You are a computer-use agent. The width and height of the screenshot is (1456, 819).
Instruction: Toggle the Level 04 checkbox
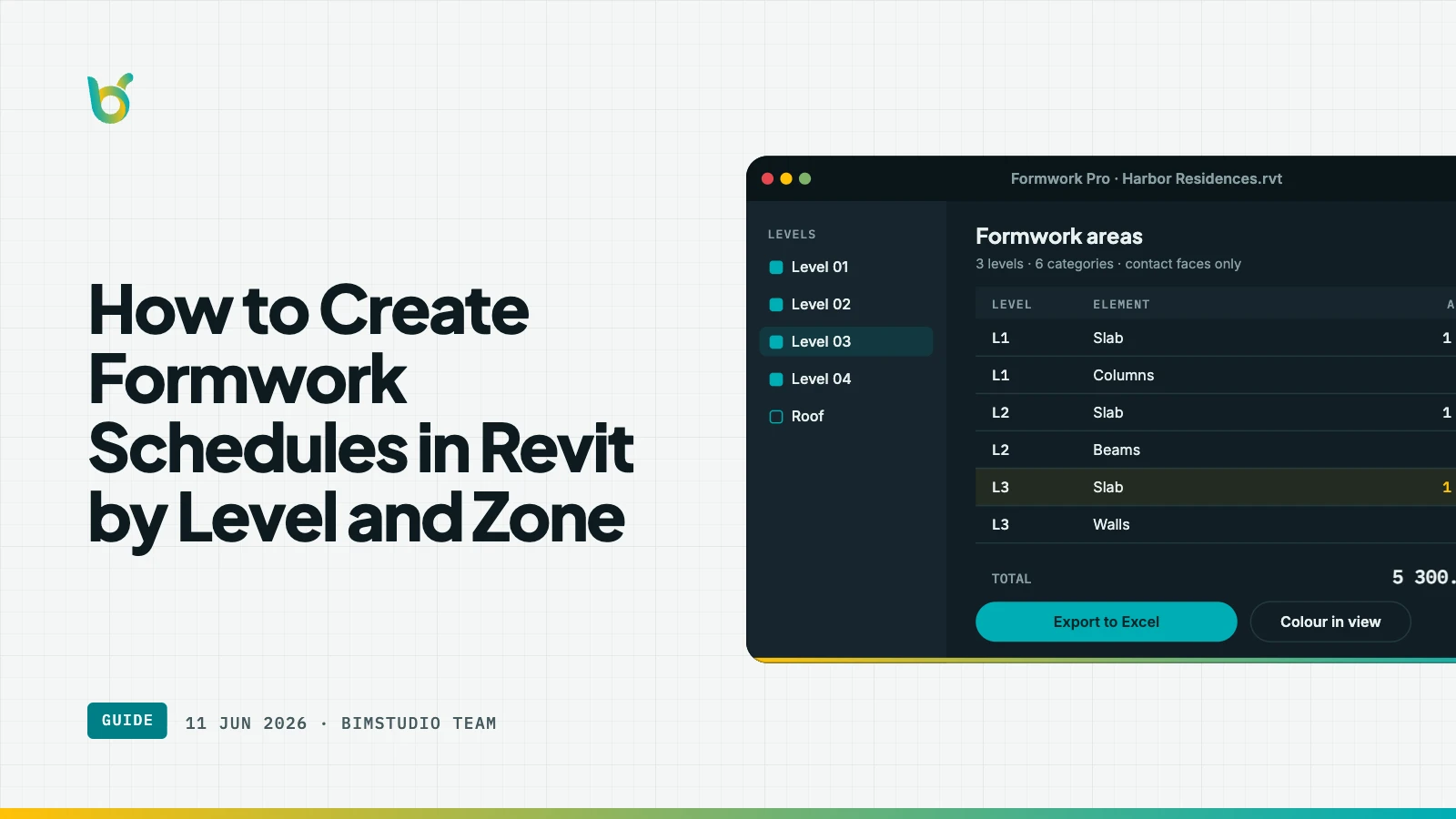tap(776, 379)
